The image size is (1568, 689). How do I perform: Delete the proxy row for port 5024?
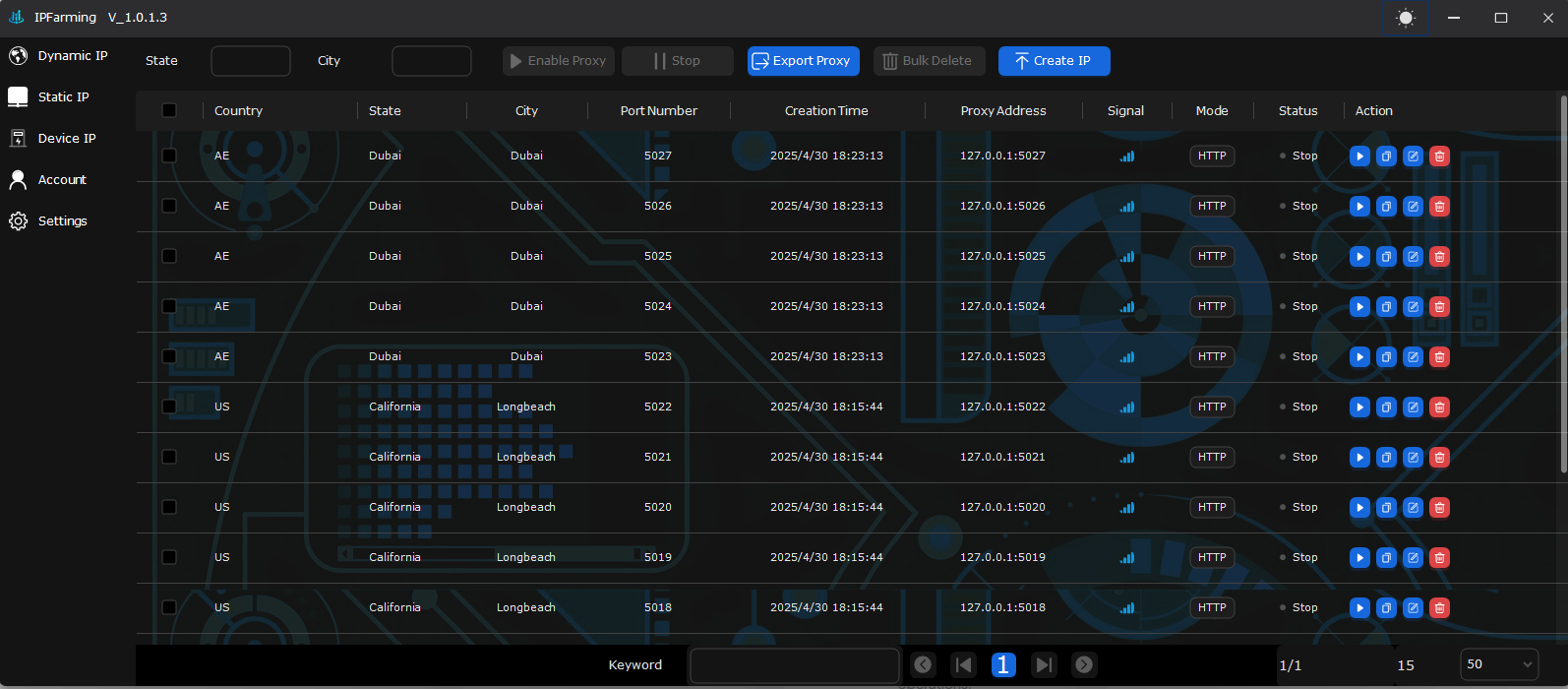click(1439, 307)
